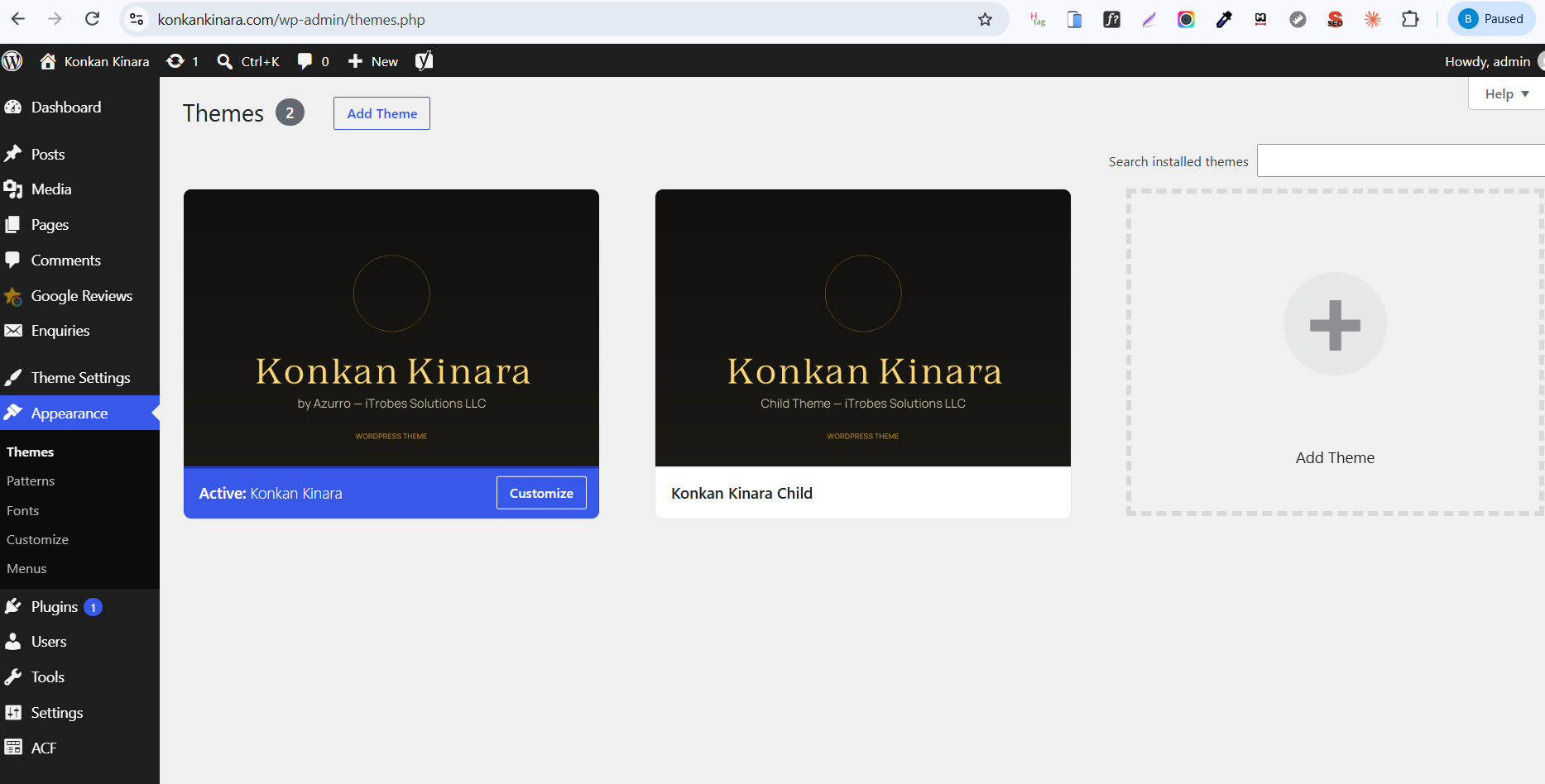1545x784 pixels.
Task: Click the Themes count badge
Action: click(290, 112)
